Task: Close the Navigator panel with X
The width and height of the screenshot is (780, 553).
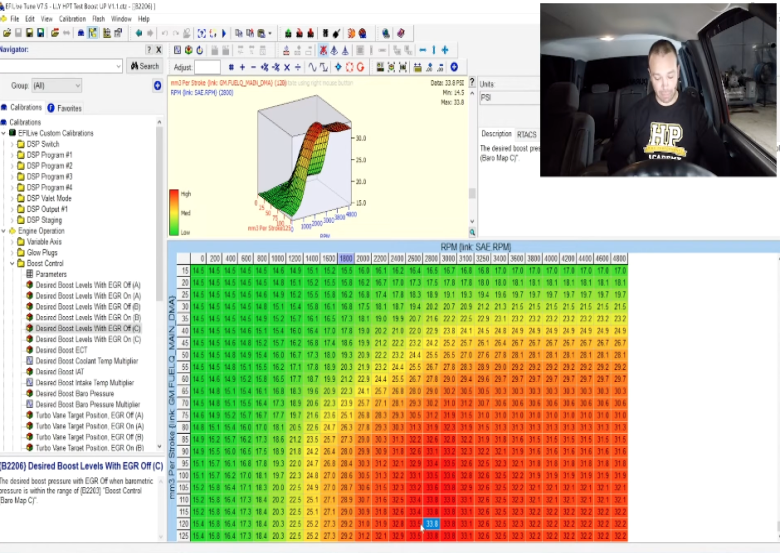Action: pos(159,50)
